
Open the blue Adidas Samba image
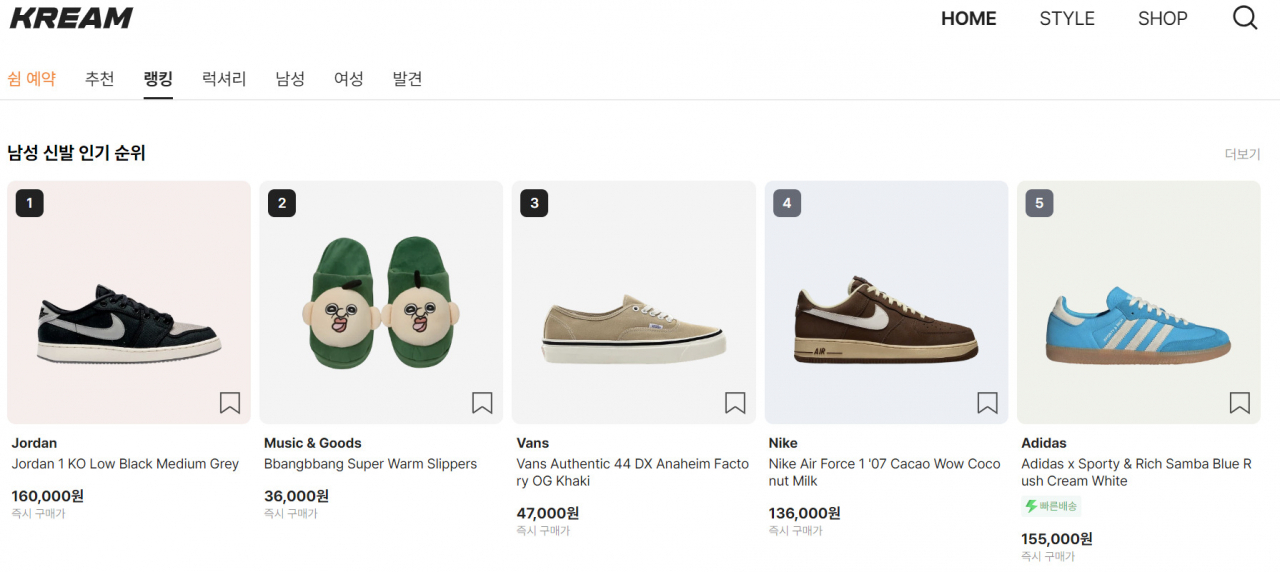(x=1139, y=302)
